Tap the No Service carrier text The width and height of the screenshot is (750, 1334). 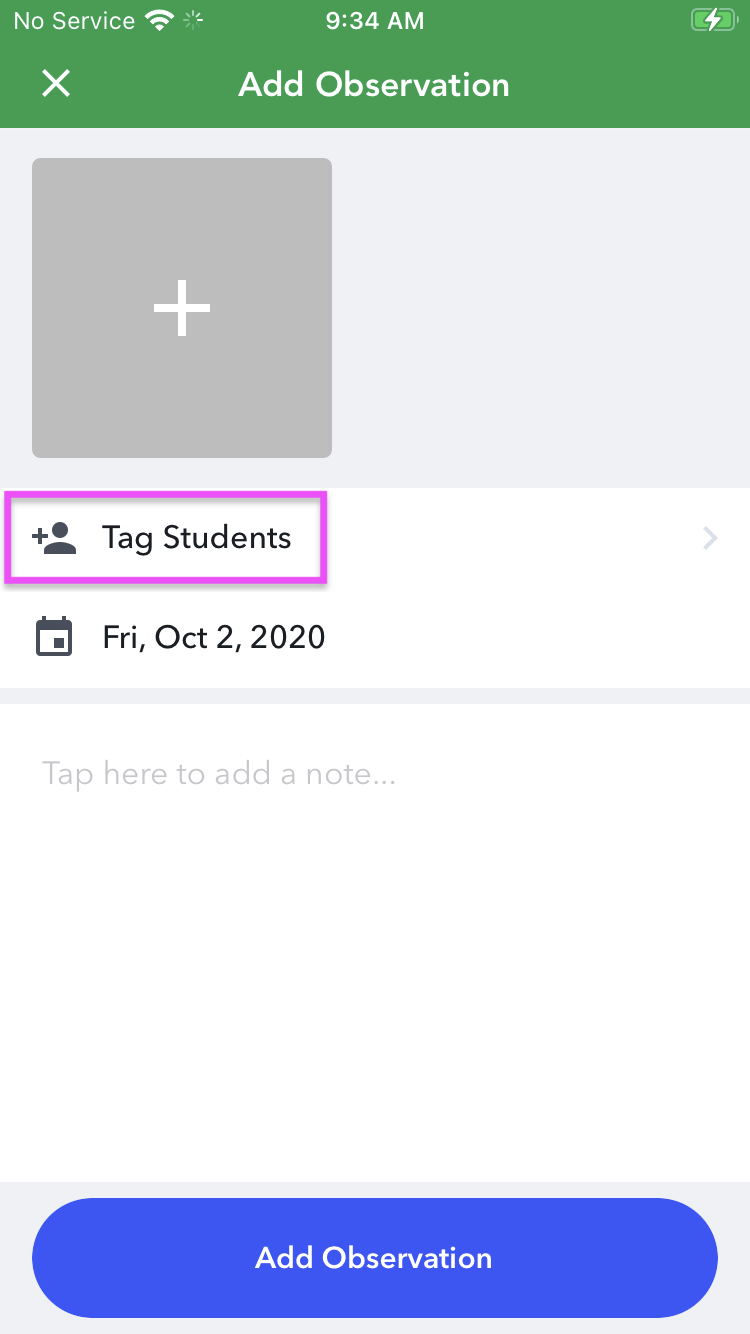74,20
